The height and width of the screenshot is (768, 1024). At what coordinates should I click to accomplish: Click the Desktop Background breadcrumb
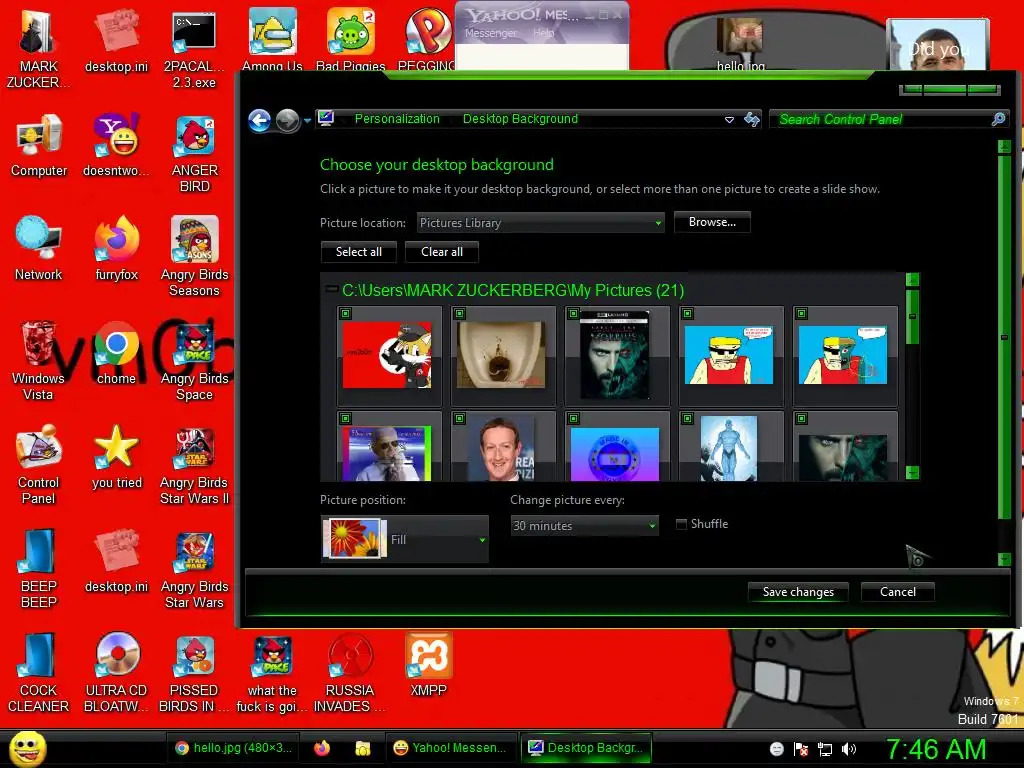(x=520, y=119)
